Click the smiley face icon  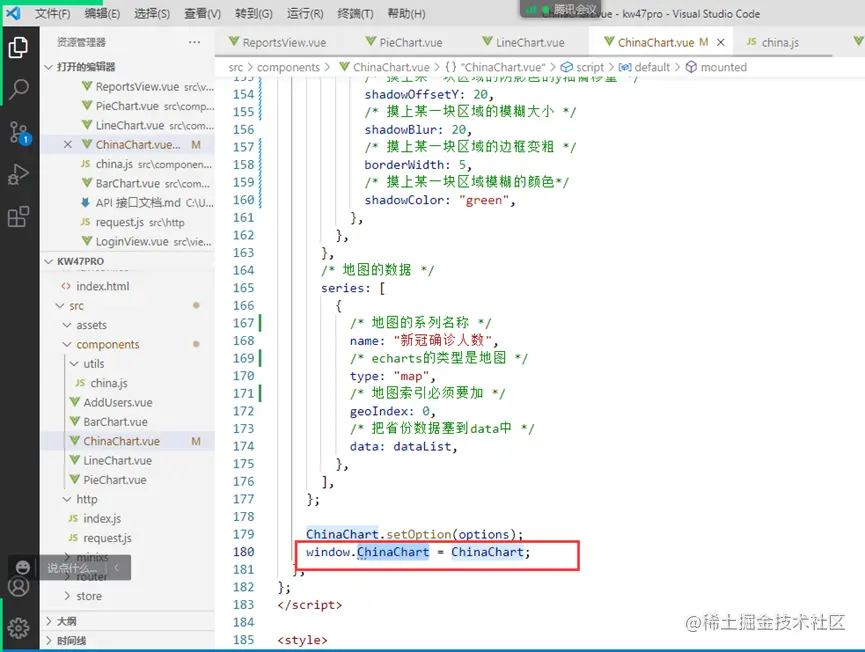click(x=23, y=568)
